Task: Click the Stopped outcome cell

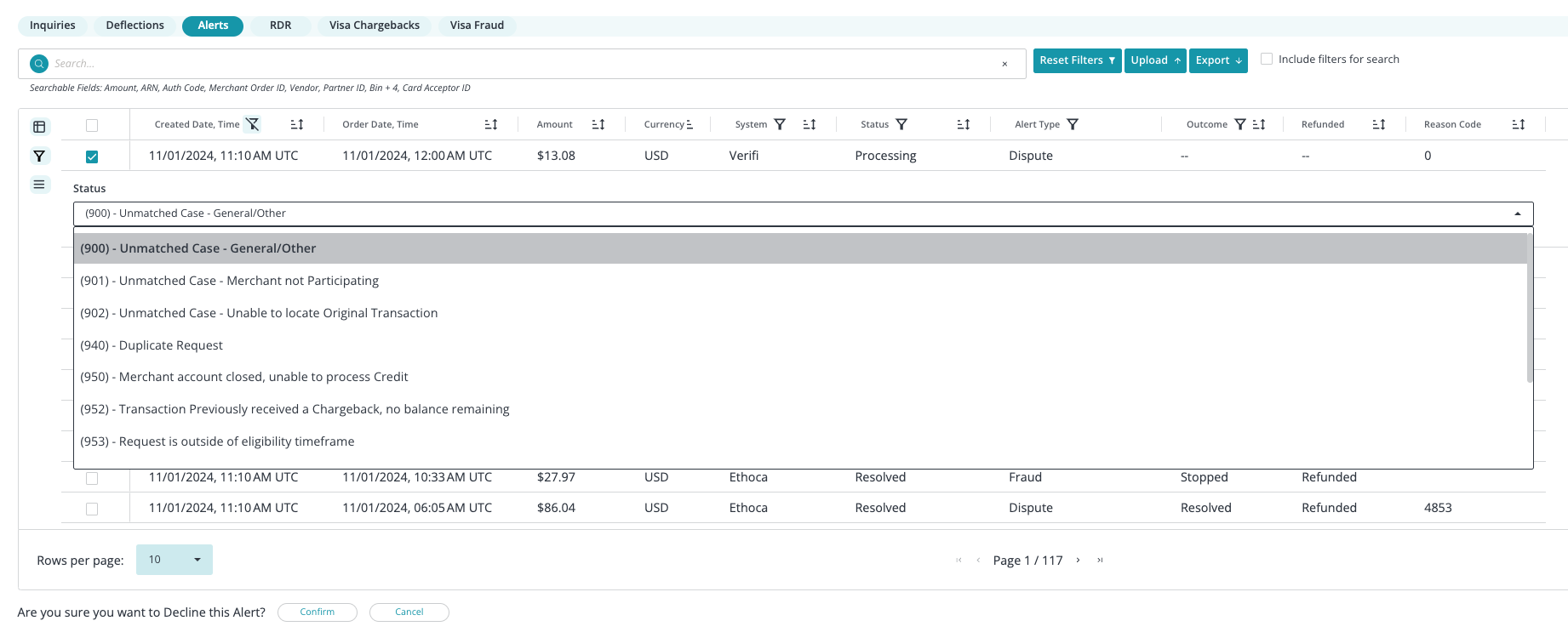Action: 1204,477
